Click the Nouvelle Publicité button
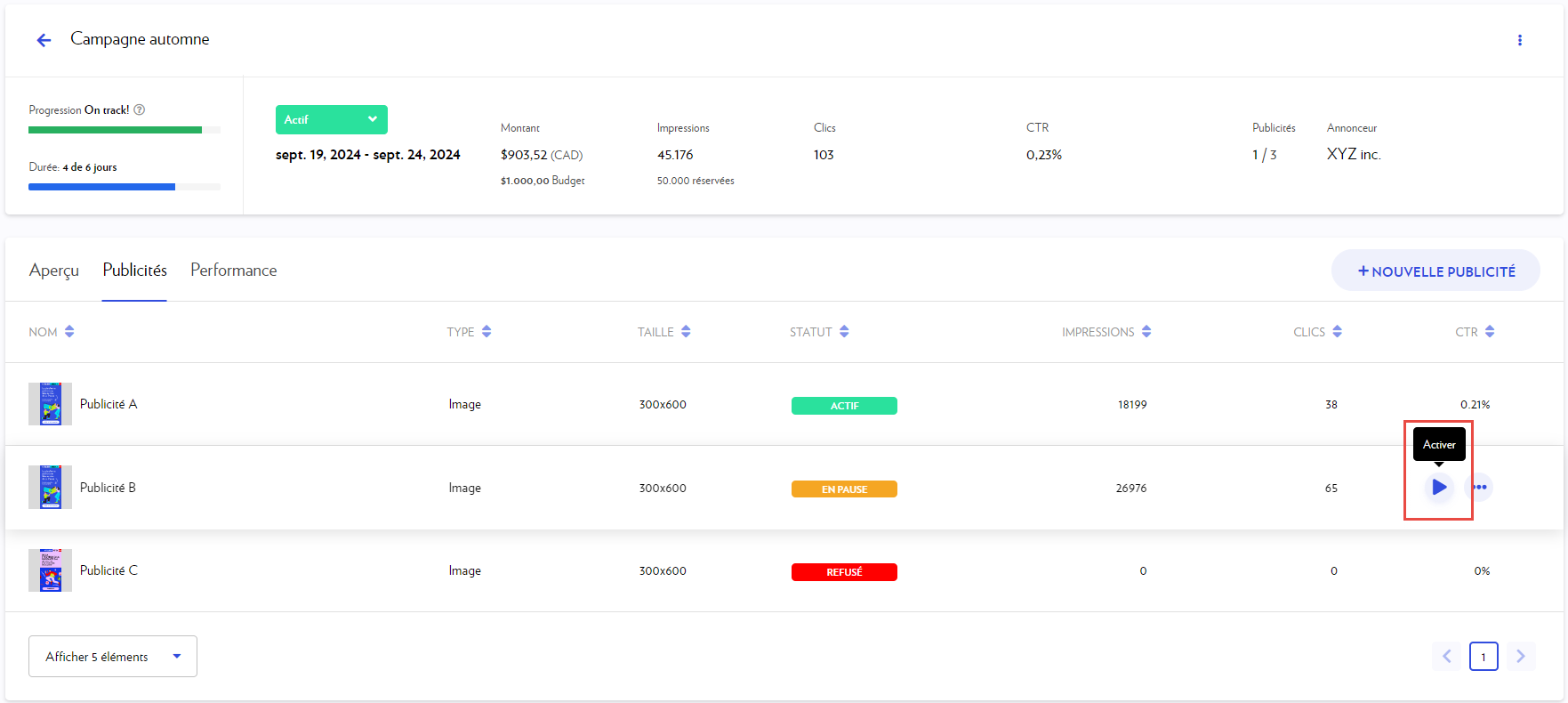 (1435, 271)
